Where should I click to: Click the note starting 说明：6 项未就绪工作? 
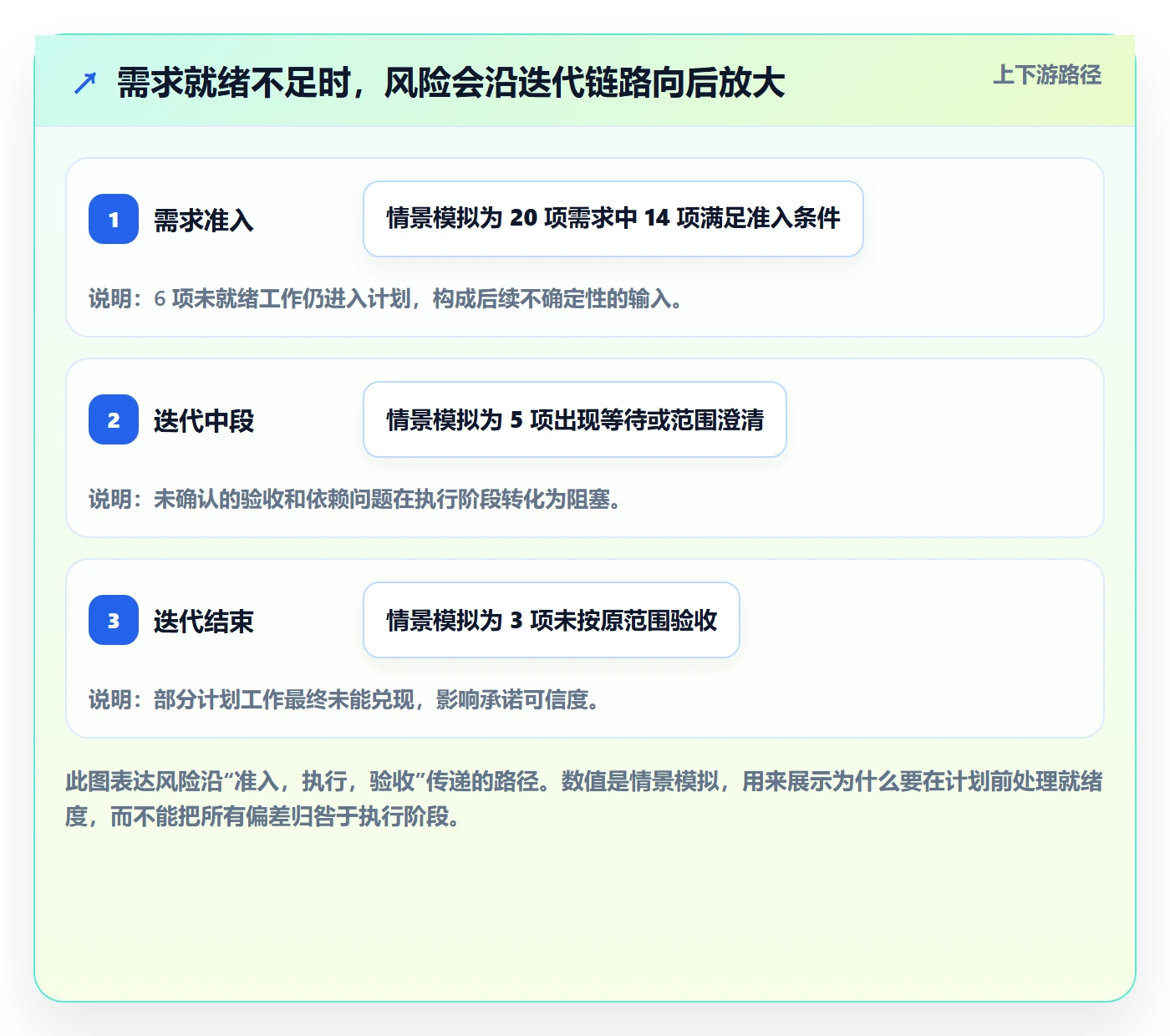click(386, 298)
